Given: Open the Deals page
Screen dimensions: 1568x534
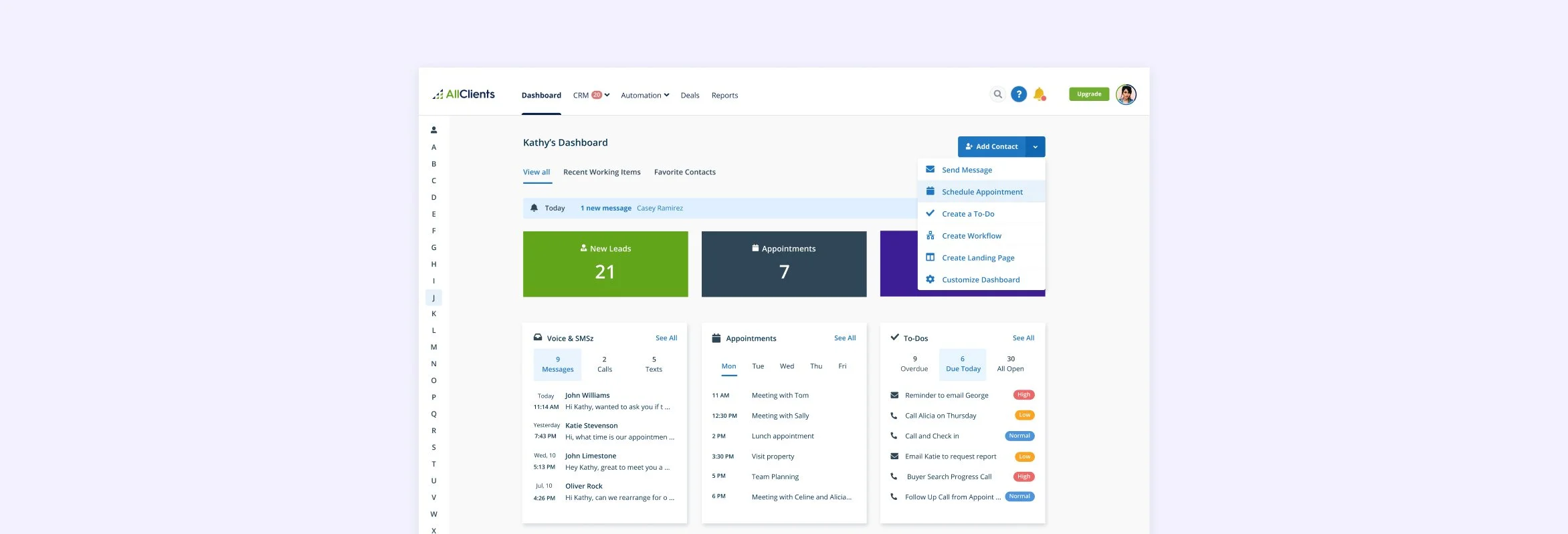Looking at the screenshot, I should [x=690, y=95].
